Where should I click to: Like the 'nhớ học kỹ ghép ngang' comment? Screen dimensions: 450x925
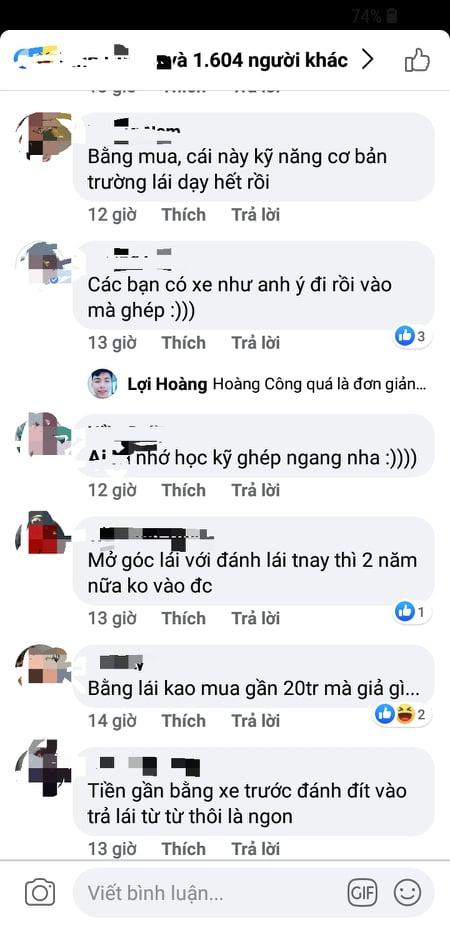pos(184,490)
